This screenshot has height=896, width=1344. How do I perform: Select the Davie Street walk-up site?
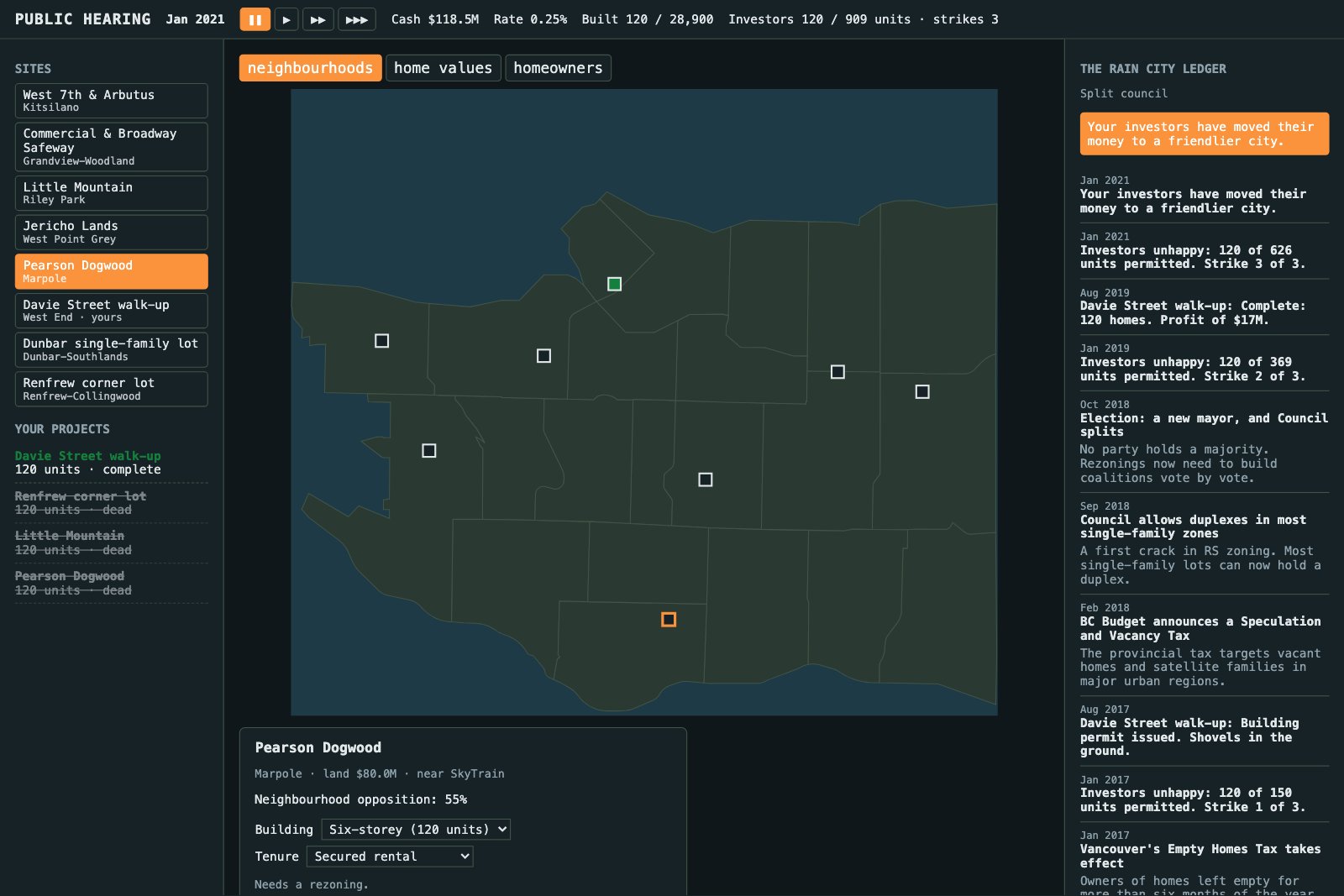(111, 311)
